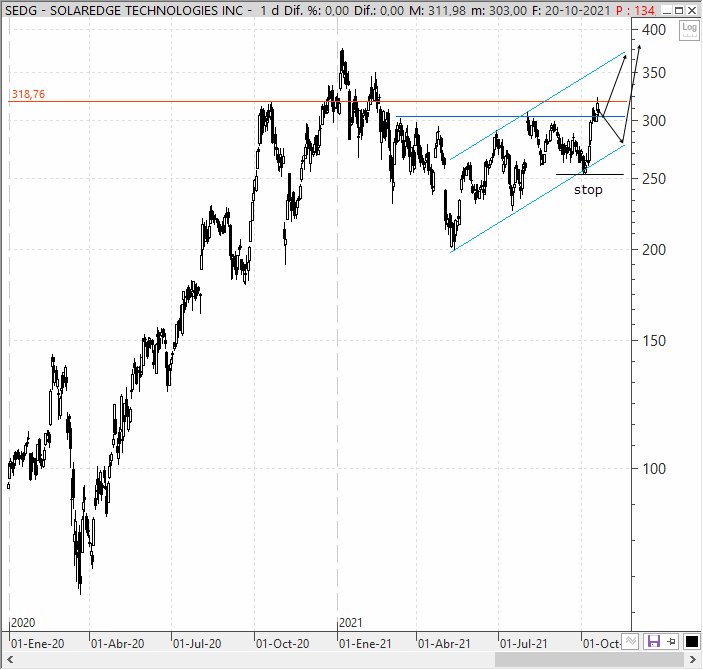The image size is (703, 670).
Task: Click the pin icon beside the diskette
Action: point(671,642)
